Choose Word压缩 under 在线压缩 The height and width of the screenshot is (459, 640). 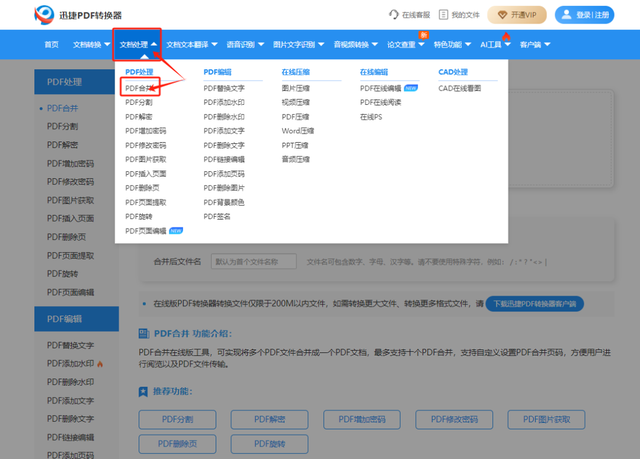tap(298, 131)
